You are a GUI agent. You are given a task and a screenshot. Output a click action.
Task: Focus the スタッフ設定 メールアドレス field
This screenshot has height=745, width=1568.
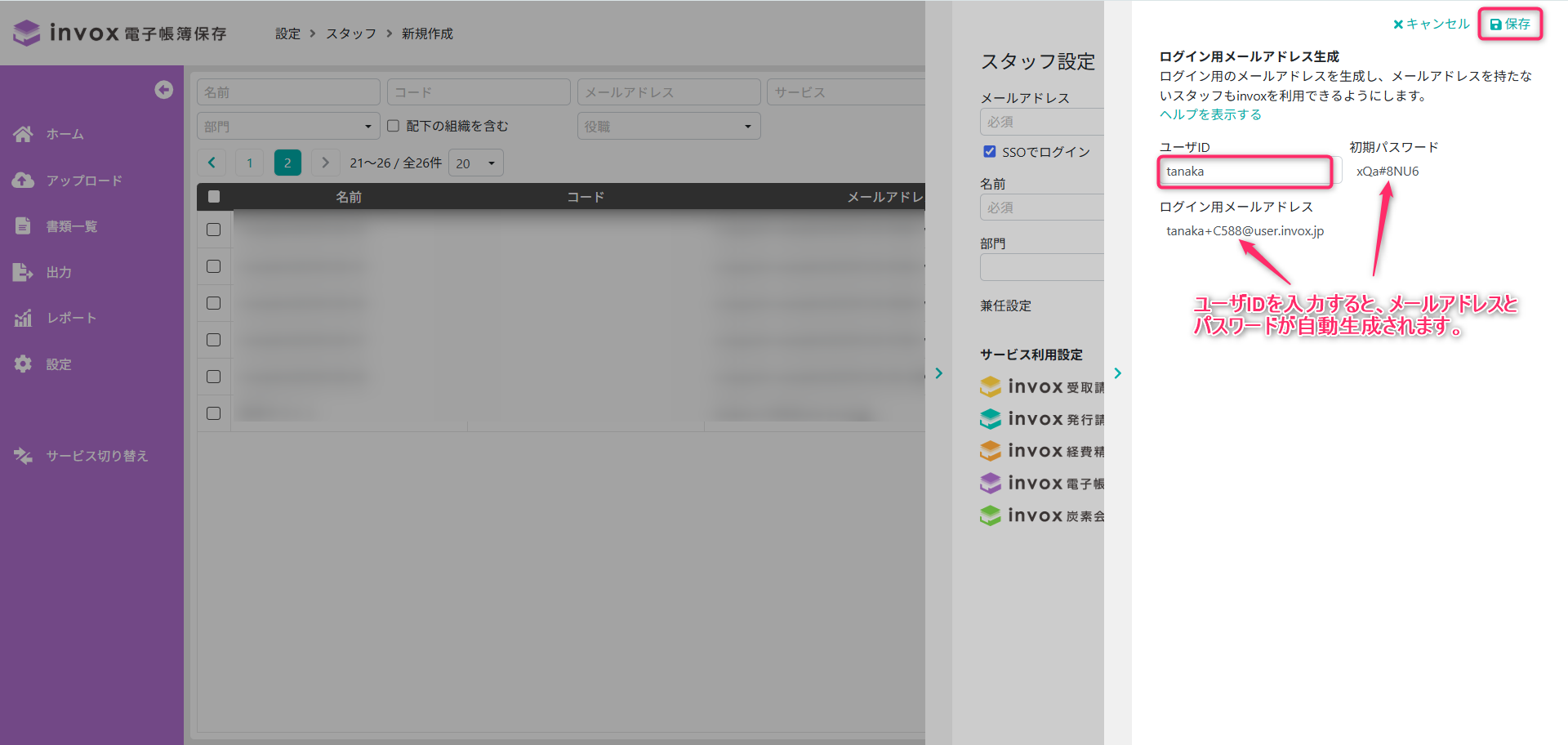(1042, 122)
